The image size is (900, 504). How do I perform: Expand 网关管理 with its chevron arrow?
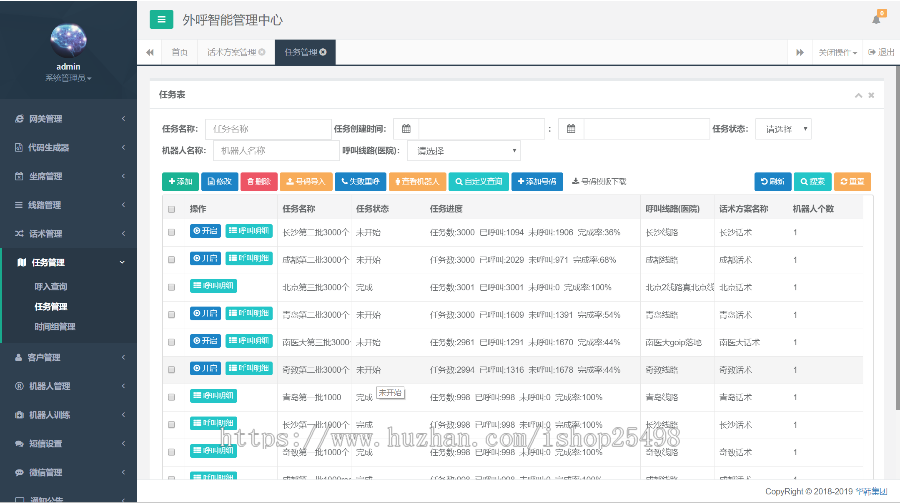pyautogui.click(x=123, y=119)
